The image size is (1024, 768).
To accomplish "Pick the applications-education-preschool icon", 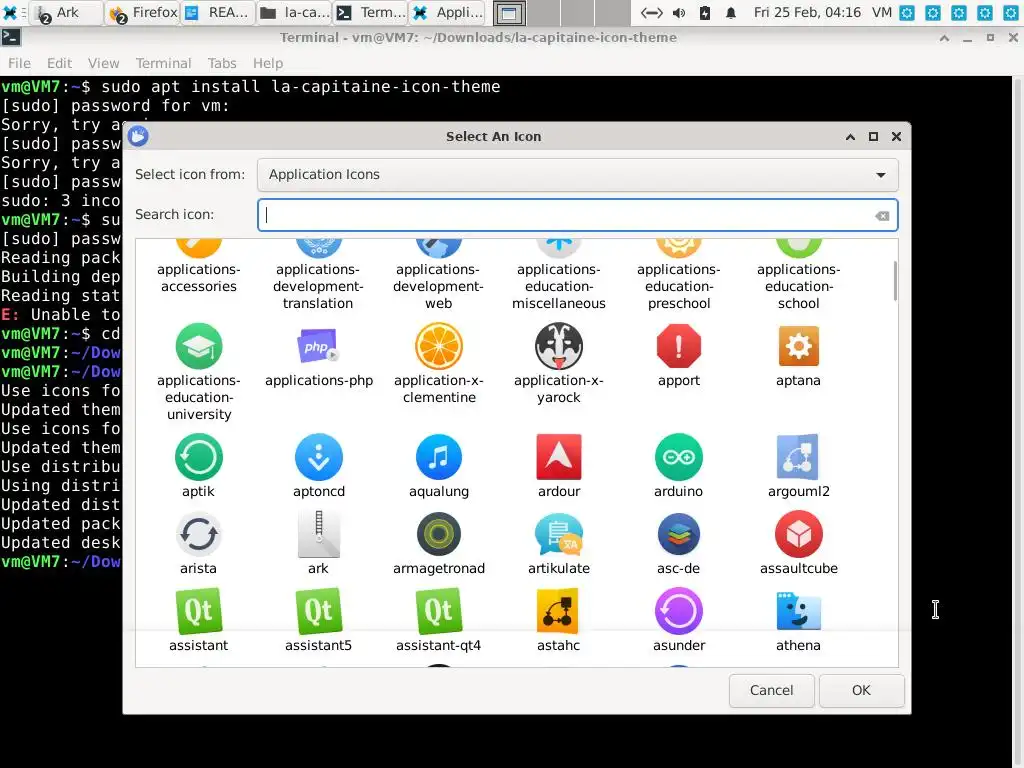I will click(x=679, y=249).
